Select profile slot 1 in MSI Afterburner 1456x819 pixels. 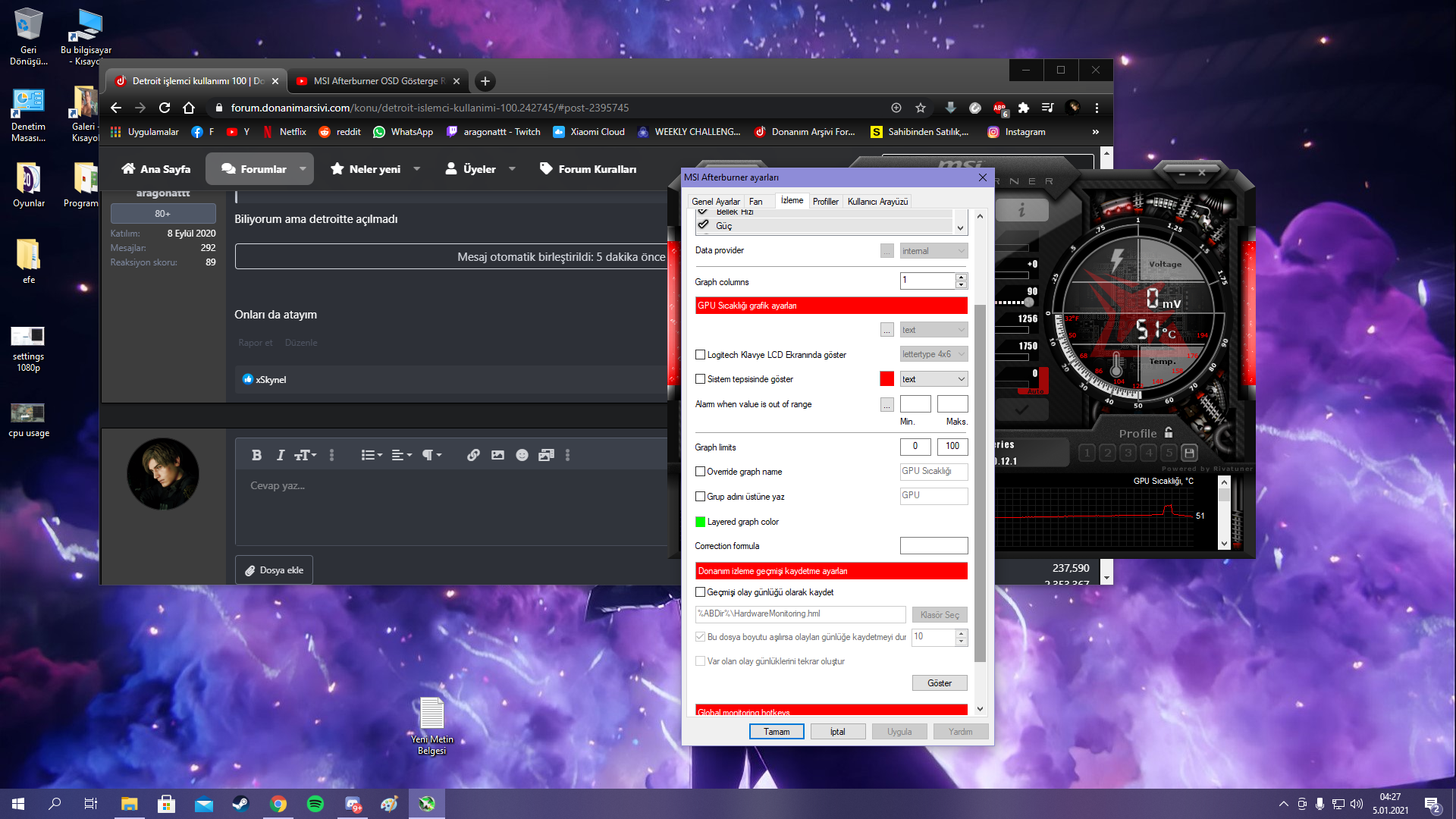click(x=1087, y=453)
